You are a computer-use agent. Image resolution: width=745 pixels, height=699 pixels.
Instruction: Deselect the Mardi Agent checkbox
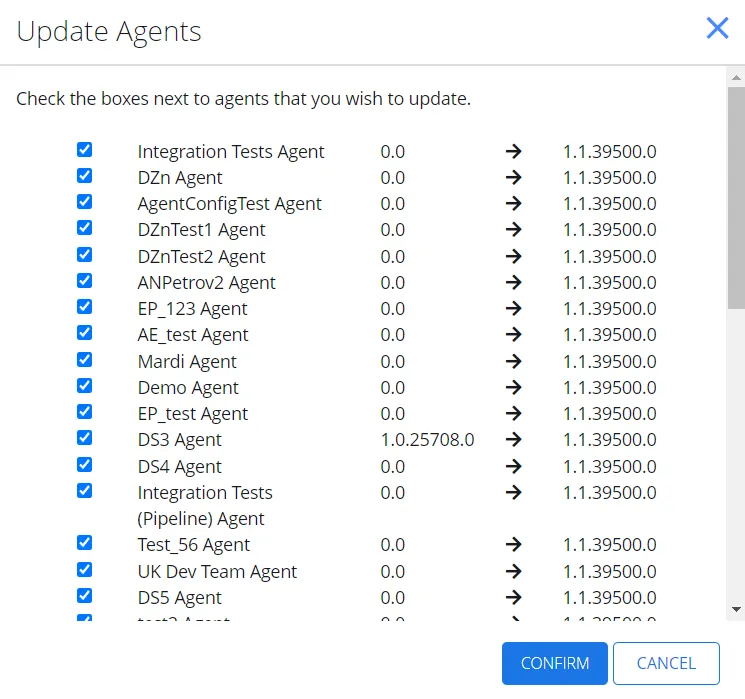(x=85, y=360)
